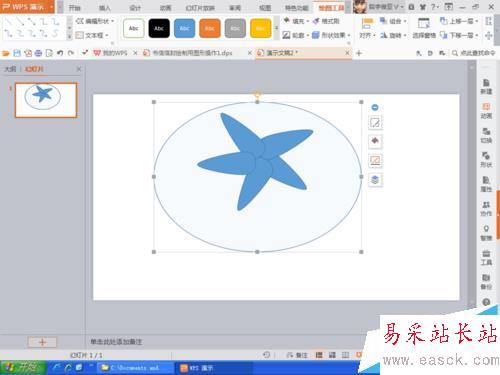Switch to the 插入 ribbon tab
This screenshot has width=500, height=375.
[105, 7]
